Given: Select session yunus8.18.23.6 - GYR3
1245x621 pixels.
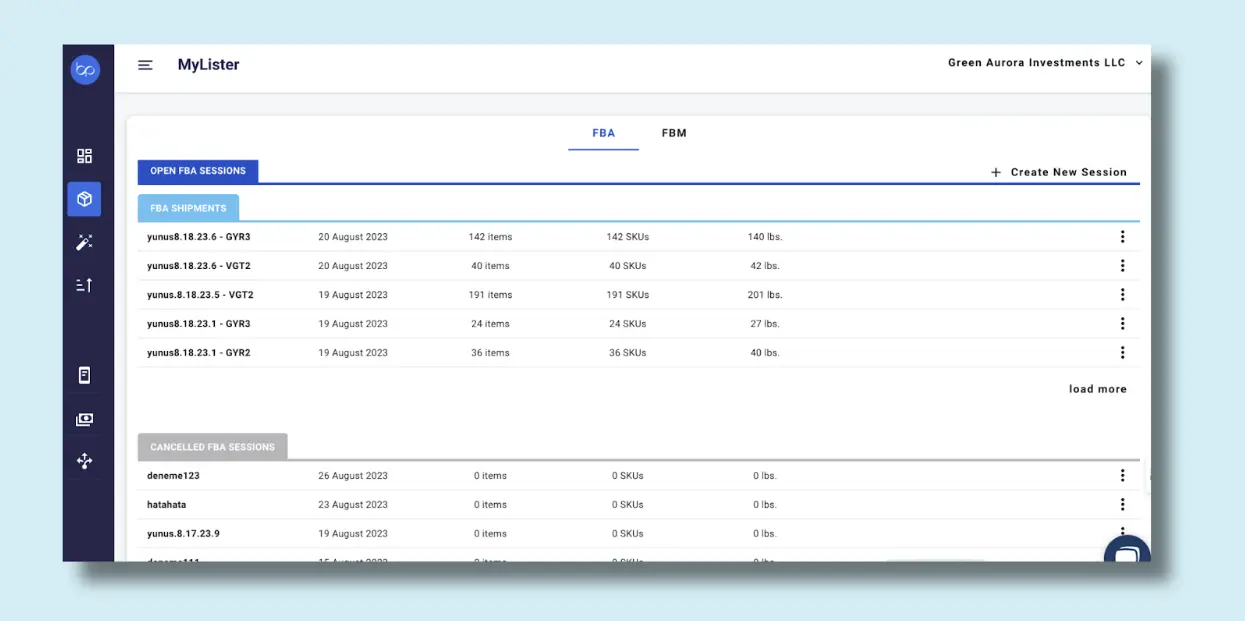Looking at the screenshot, I should coord(199,237).
